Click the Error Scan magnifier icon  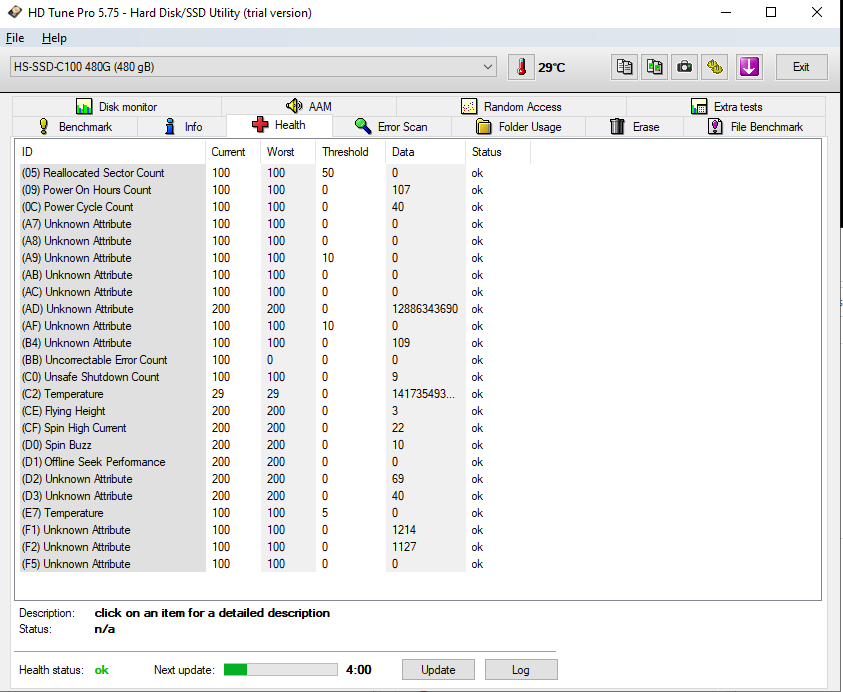tap(363, 126)
